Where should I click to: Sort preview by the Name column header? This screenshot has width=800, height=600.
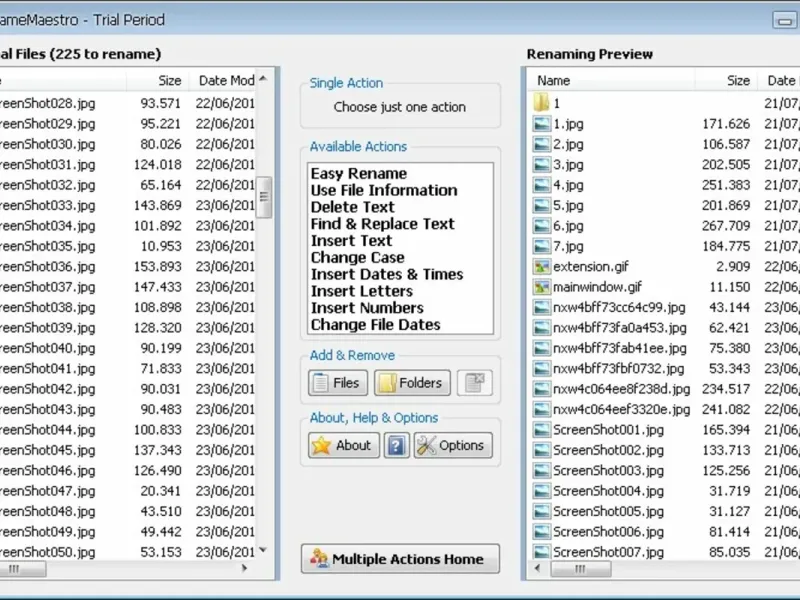point(612,81)
